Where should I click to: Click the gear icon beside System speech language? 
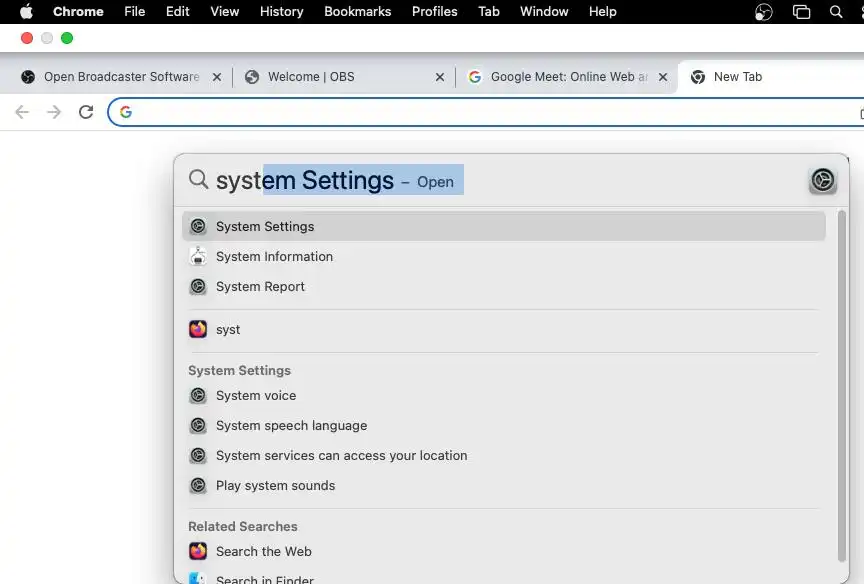click(198, 425)
